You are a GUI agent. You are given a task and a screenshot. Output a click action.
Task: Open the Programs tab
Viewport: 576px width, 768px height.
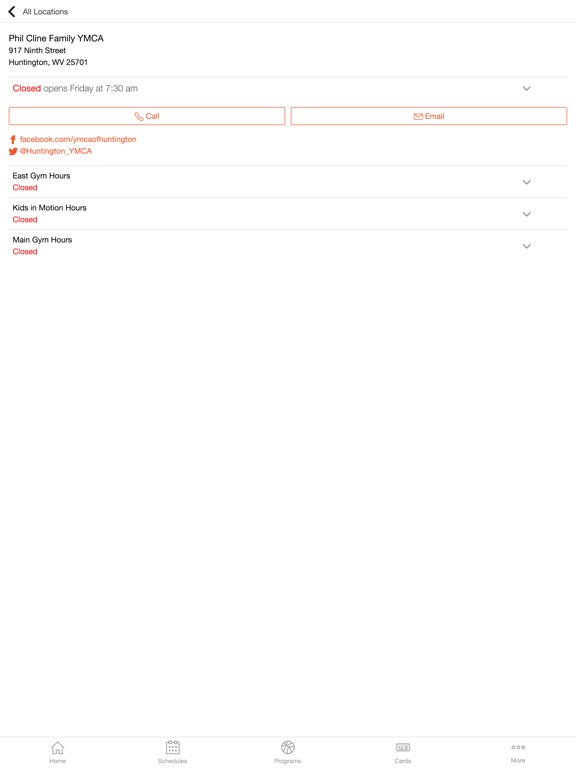(288, 752)
